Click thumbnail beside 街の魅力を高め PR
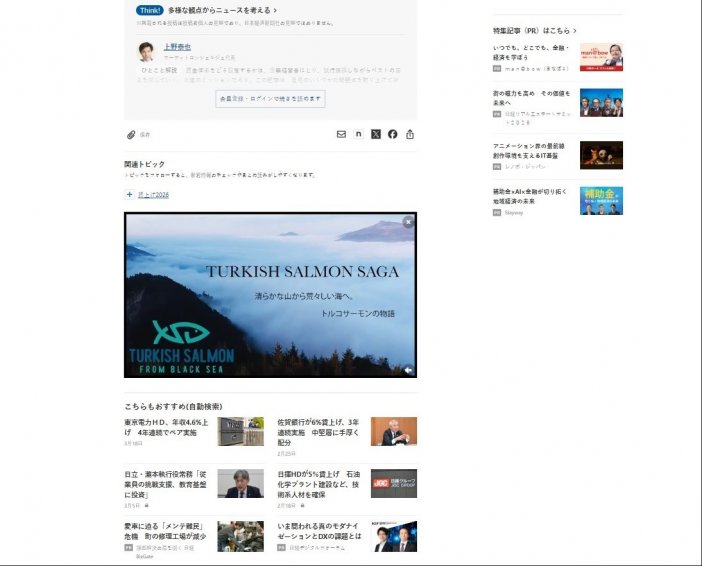 (601, 103)
